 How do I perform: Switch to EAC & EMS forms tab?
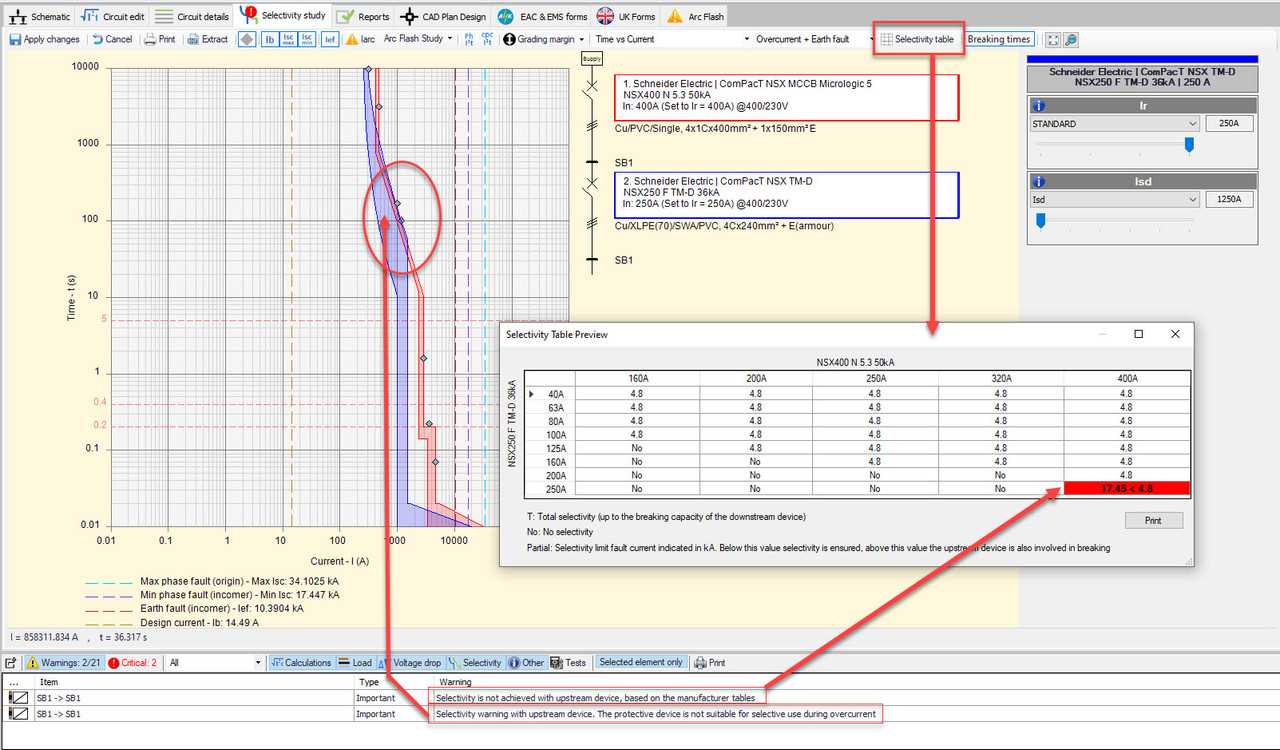click(543, 16)
